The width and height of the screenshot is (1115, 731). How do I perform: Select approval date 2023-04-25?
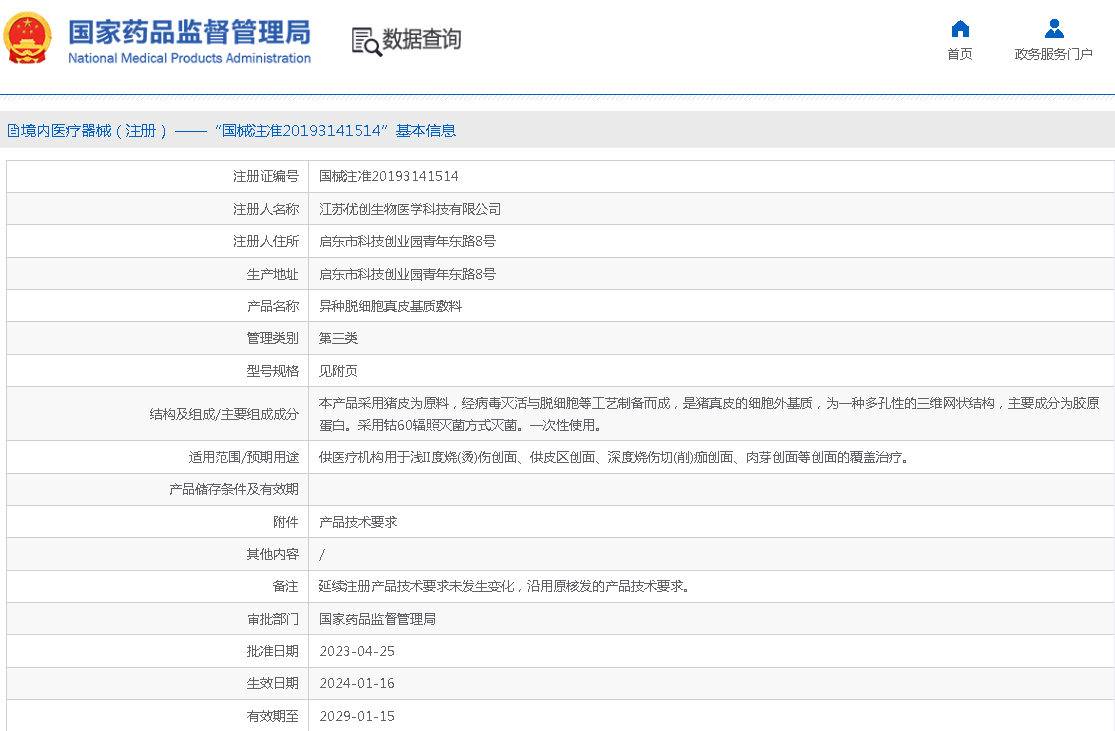click(x=357, y=651)
